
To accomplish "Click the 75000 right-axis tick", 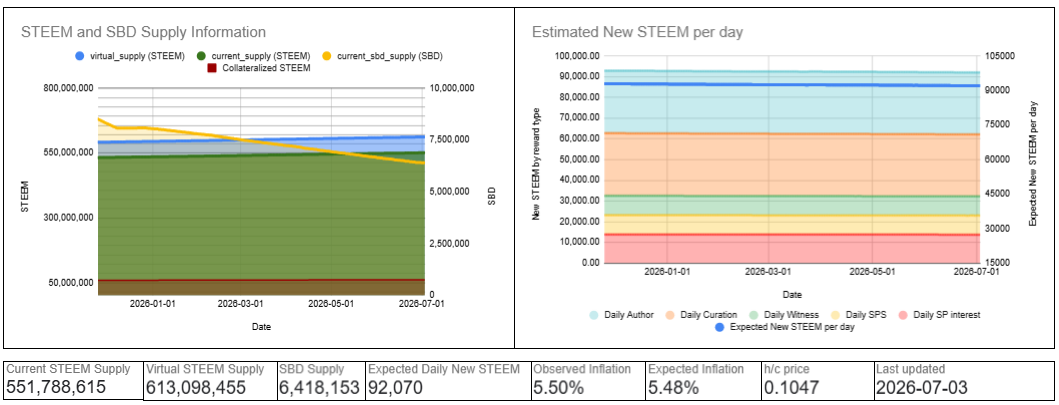I will pos(996,124).
